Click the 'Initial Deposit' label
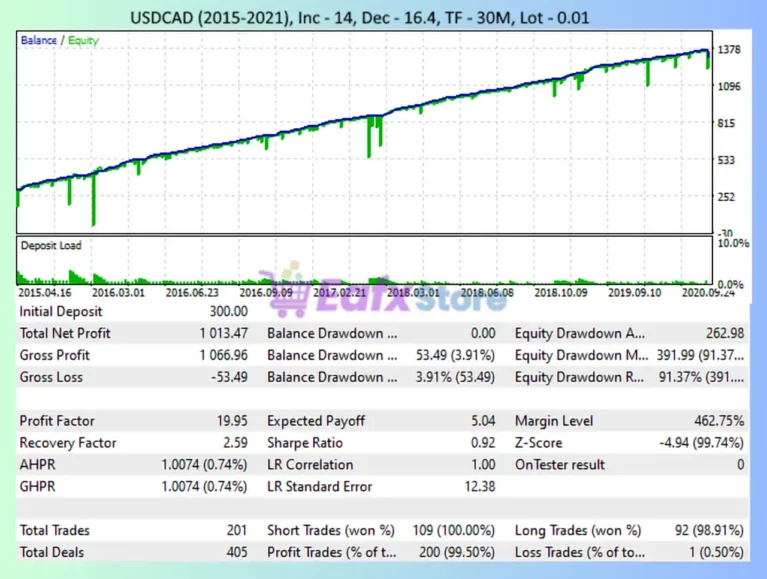The height and width of the screenshot is (579, 767). 61,312
